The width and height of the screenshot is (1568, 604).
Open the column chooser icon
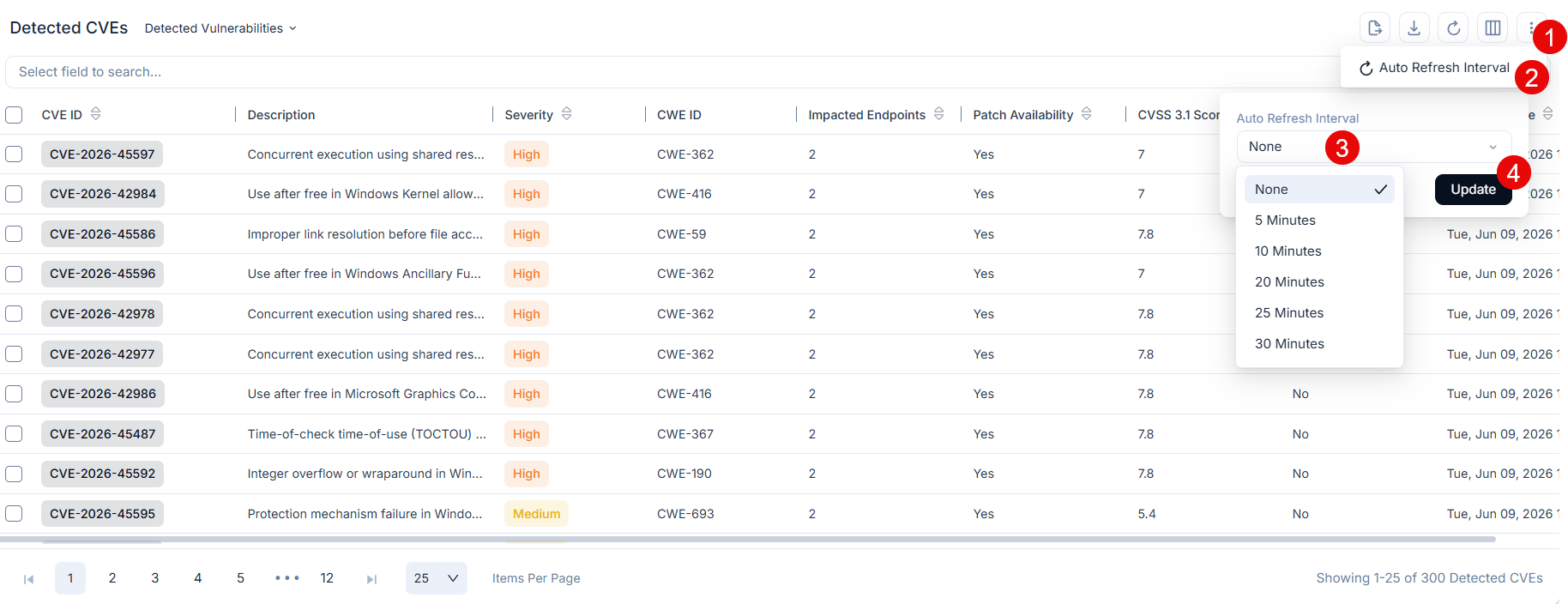click(x=1493, y=28)
